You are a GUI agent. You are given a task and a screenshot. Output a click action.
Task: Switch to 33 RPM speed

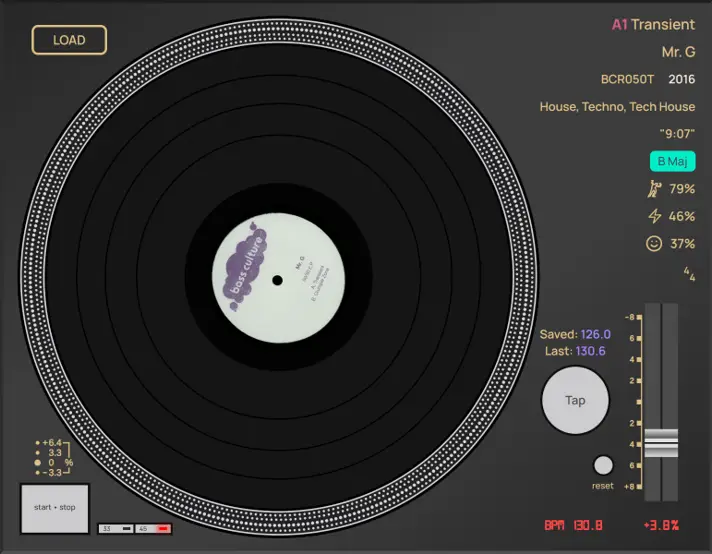pyautogui.click(x=115, y=528)
